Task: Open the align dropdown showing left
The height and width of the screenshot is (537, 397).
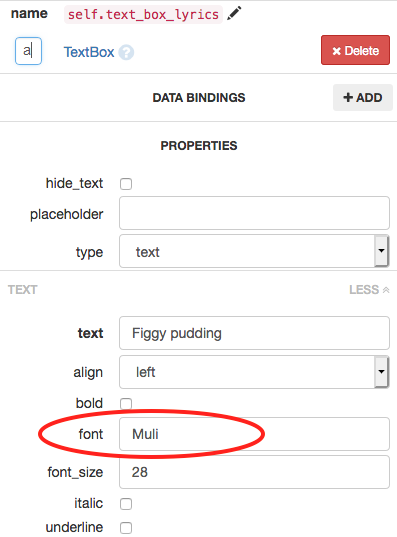Action: point(254,372)
